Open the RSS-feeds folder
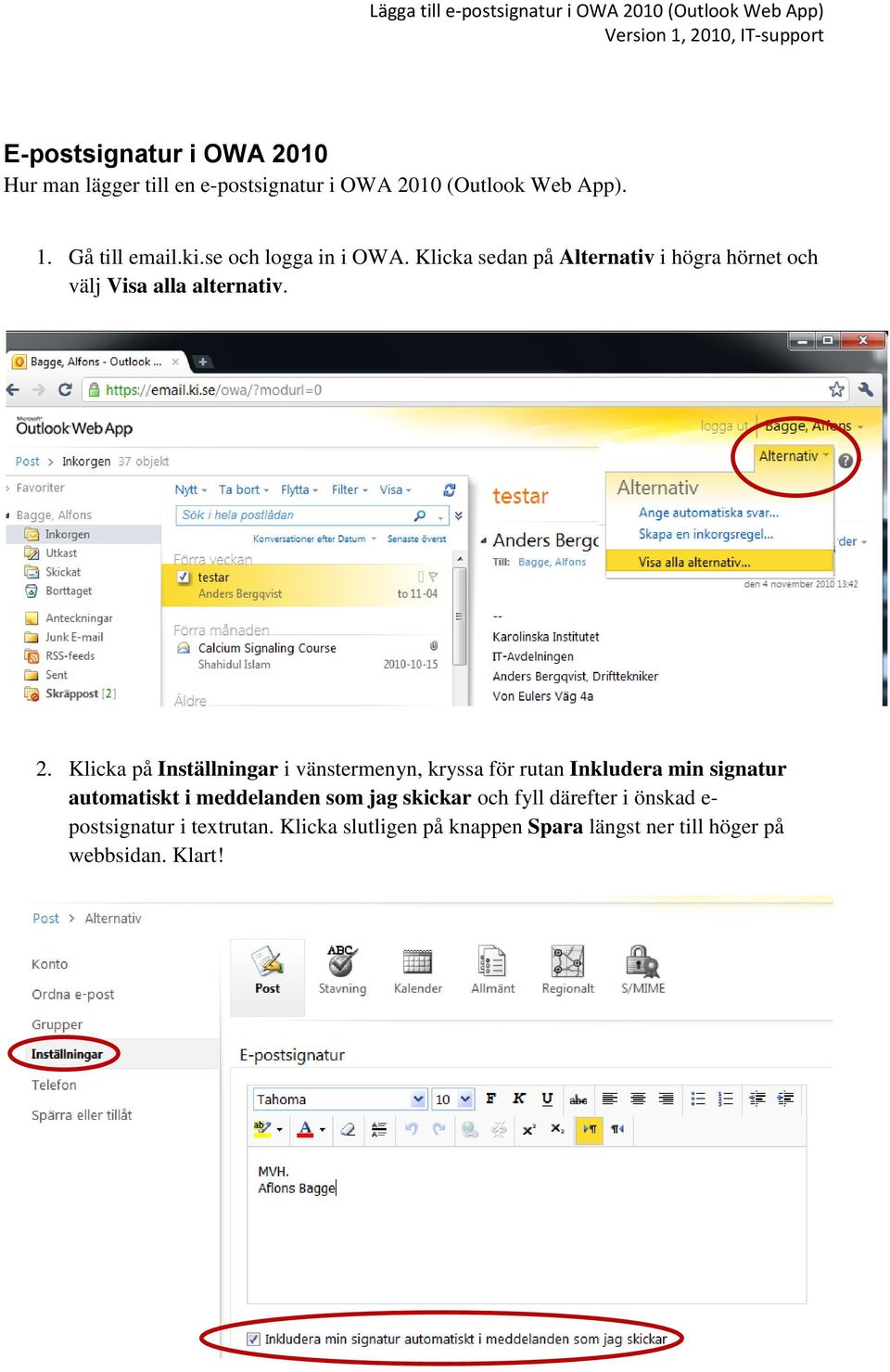Screen dimensions: 890x1372 [x=70, y=655]
